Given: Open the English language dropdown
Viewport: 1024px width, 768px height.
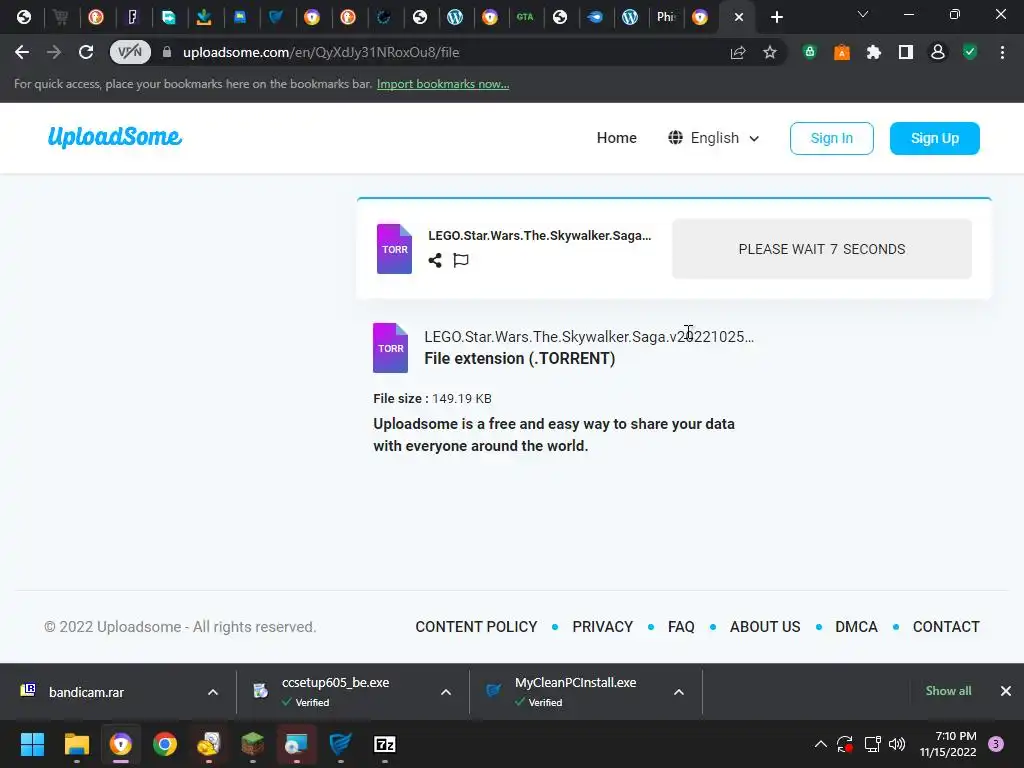Looking at the screenshot, I should click(714, 138).
